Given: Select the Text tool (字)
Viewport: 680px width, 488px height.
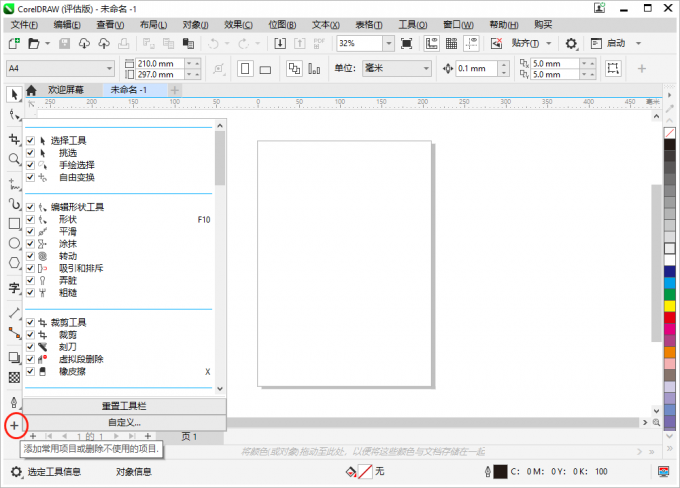Looking at the screenshot, I should [x=14, y=288].
